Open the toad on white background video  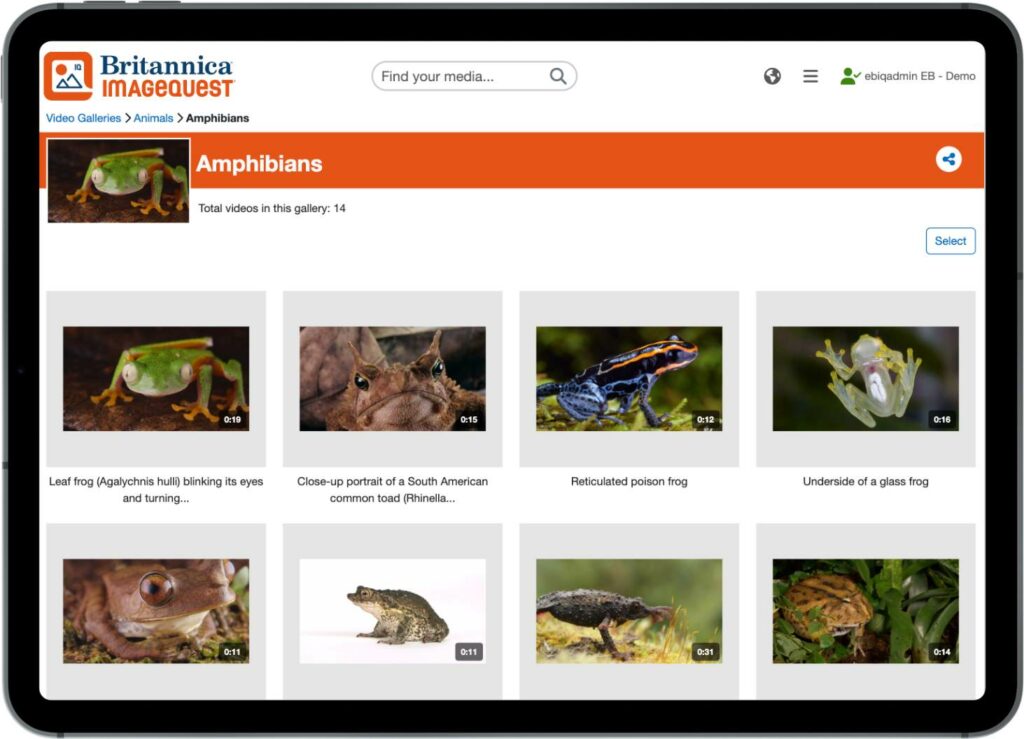(392, 611)
